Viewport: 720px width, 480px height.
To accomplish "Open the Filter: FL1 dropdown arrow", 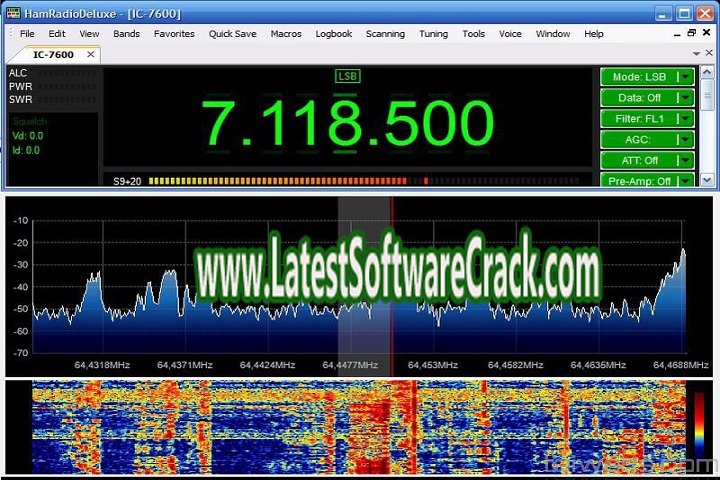I will click(x=684, y=118).
